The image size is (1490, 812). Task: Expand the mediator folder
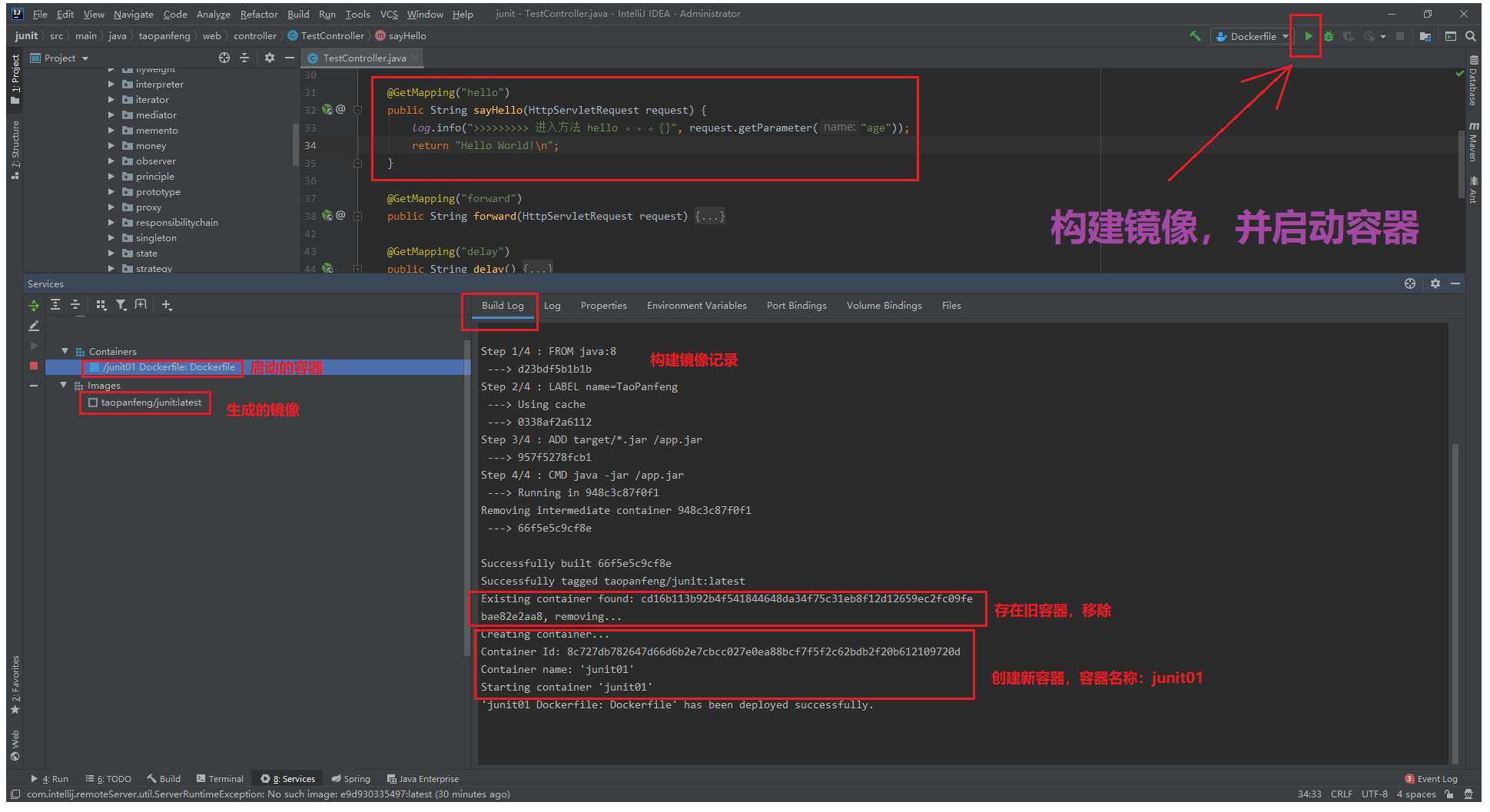point(111,115)
